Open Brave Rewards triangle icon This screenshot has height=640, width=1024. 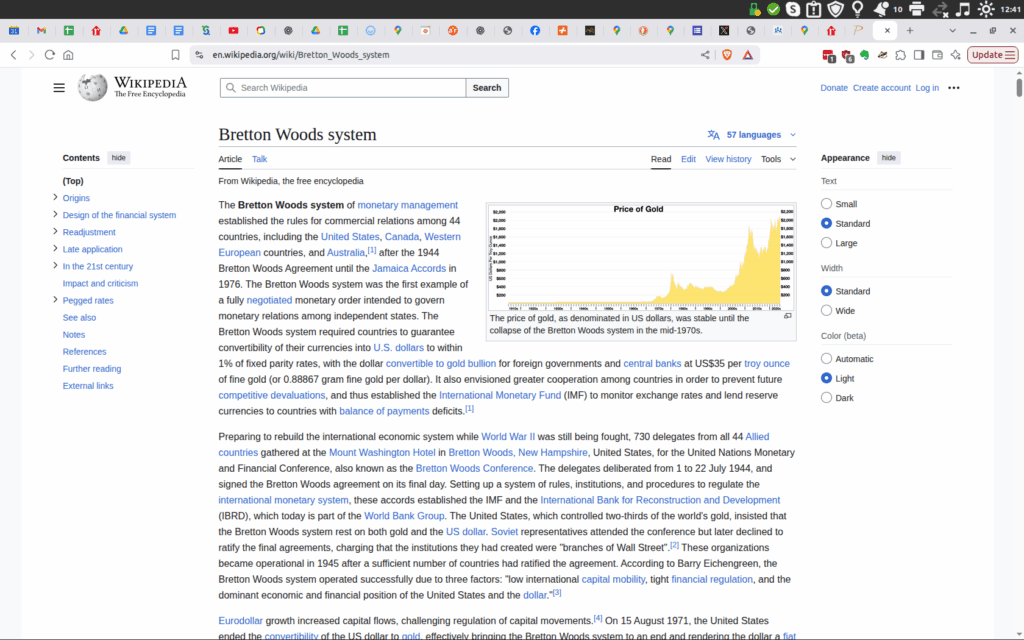pyautogui.click(x=748, y=55)
